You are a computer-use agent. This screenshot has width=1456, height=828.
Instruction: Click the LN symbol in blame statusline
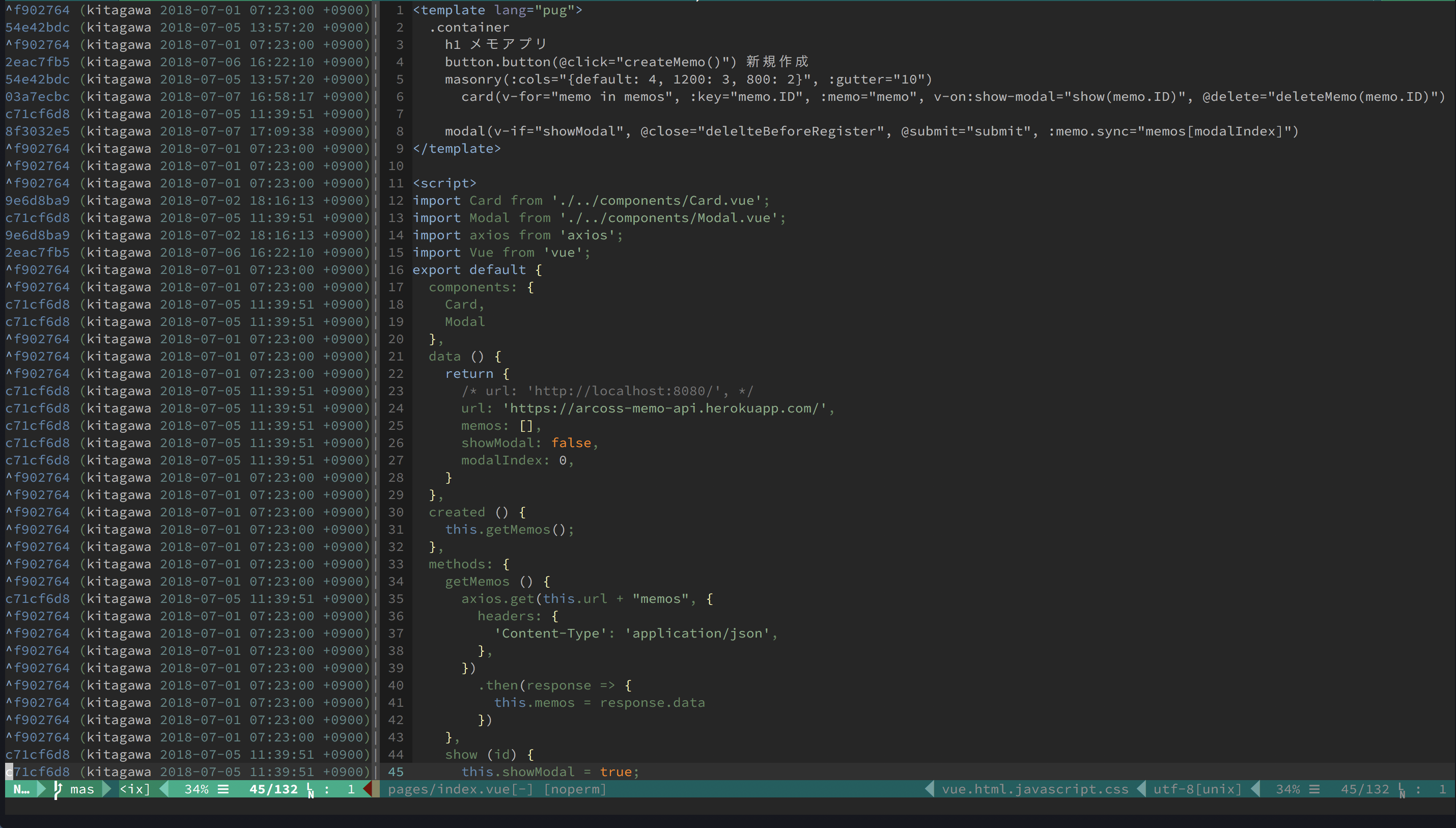coord(311,790)
